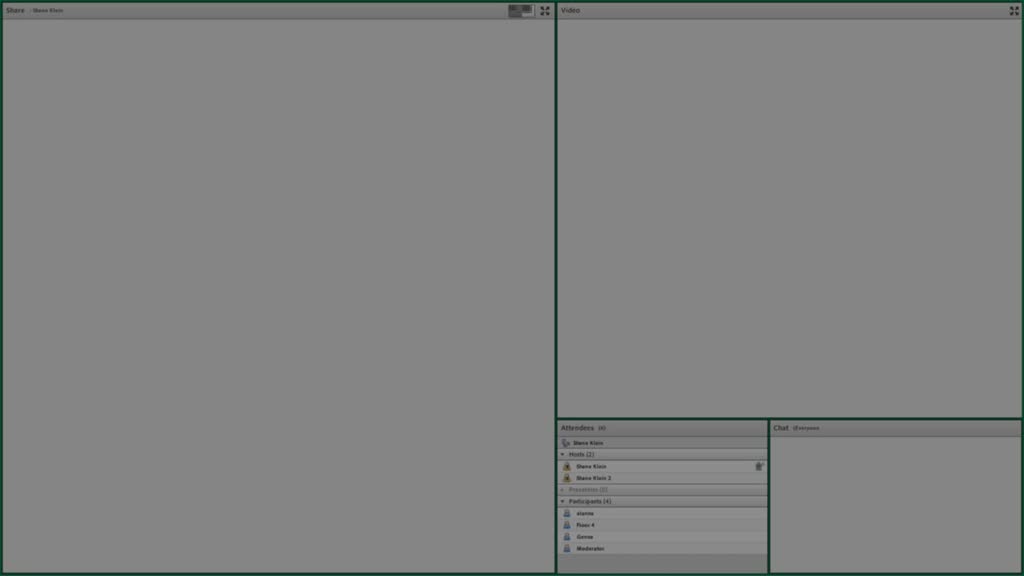Select the second participant in the list

[662, 525]
